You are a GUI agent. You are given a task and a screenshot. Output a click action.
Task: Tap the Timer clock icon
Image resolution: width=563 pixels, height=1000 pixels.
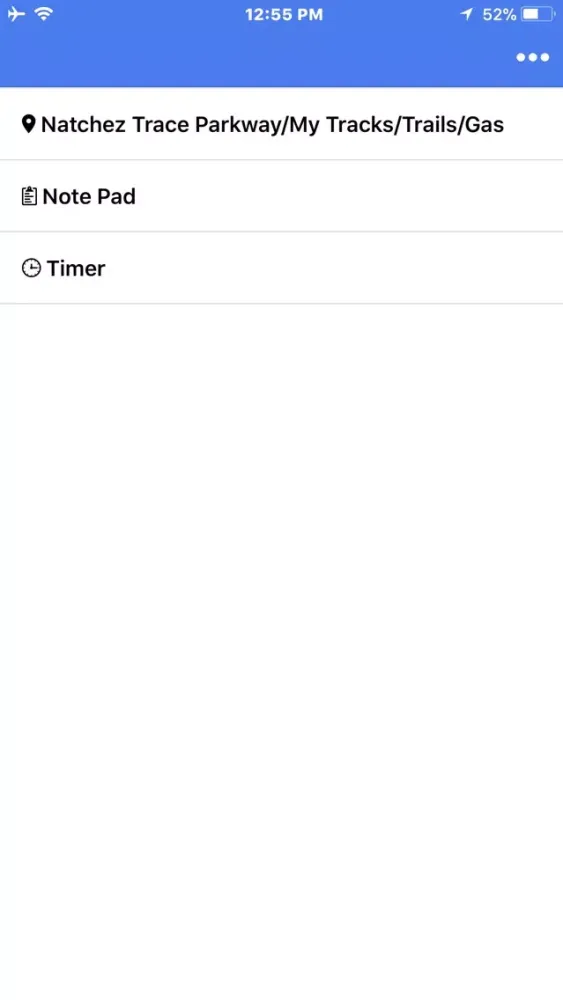31,268
